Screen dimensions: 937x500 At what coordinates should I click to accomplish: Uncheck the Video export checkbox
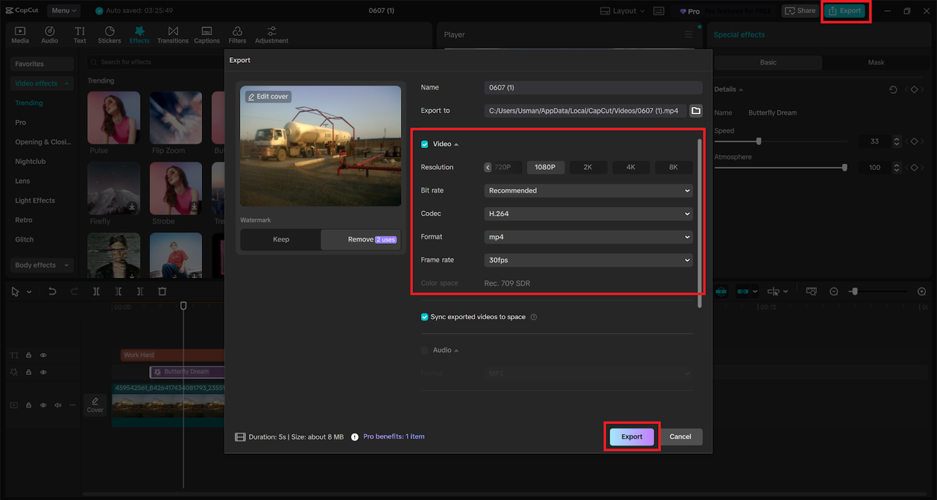(x=425, y=144)
